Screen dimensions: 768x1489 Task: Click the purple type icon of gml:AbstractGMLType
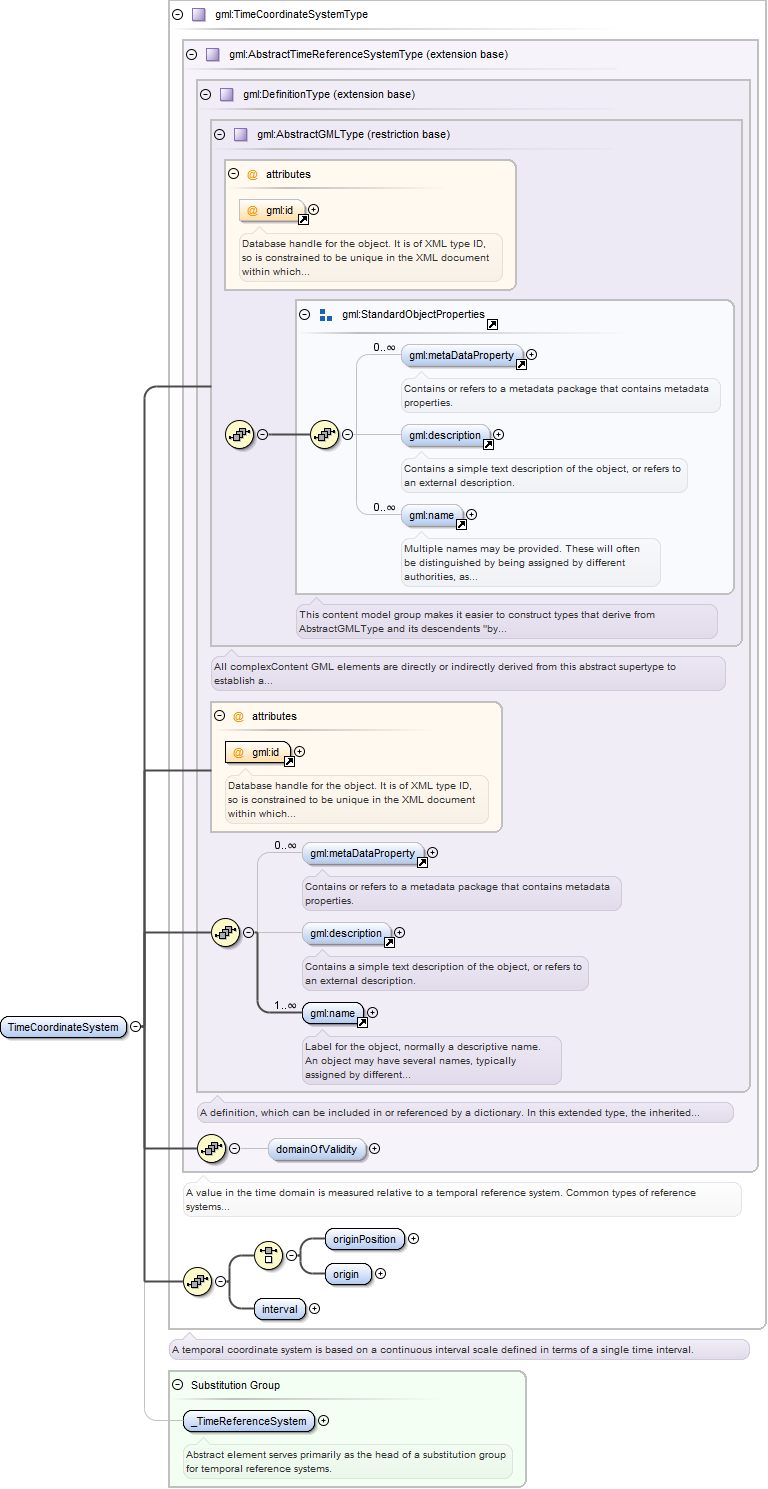240,134
